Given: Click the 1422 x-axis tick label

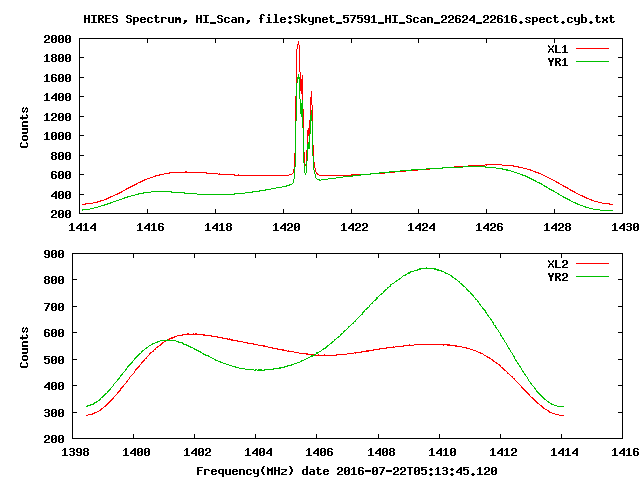Looking at the screenshot, I should [x=354, y=227].
